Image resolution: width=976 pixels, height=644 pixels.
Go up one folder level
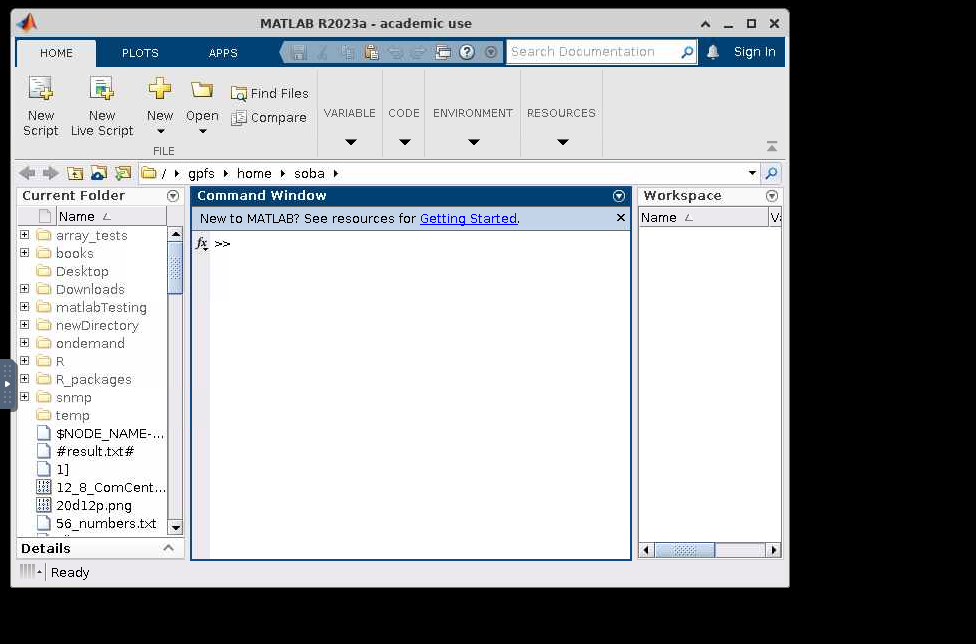coord(75,173)
